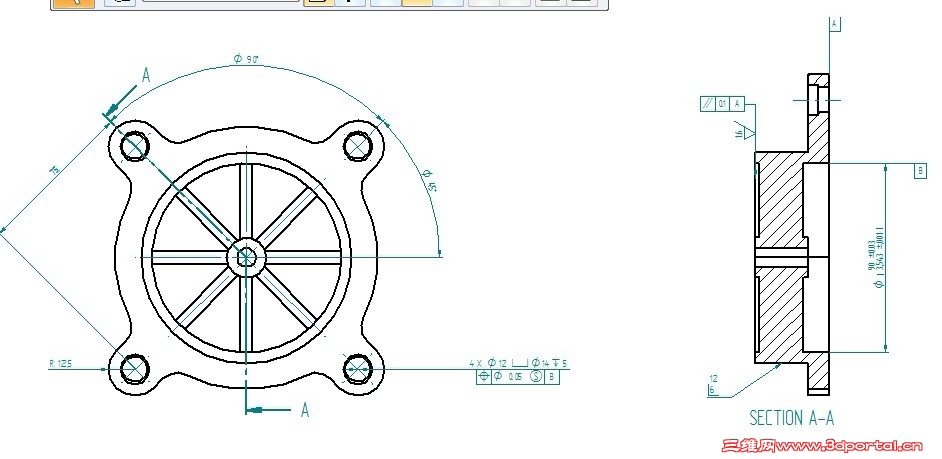Select the rotated diameter dimension on right arc
Image resolution: width=942 pixels, height=459 pixels.
429,180
